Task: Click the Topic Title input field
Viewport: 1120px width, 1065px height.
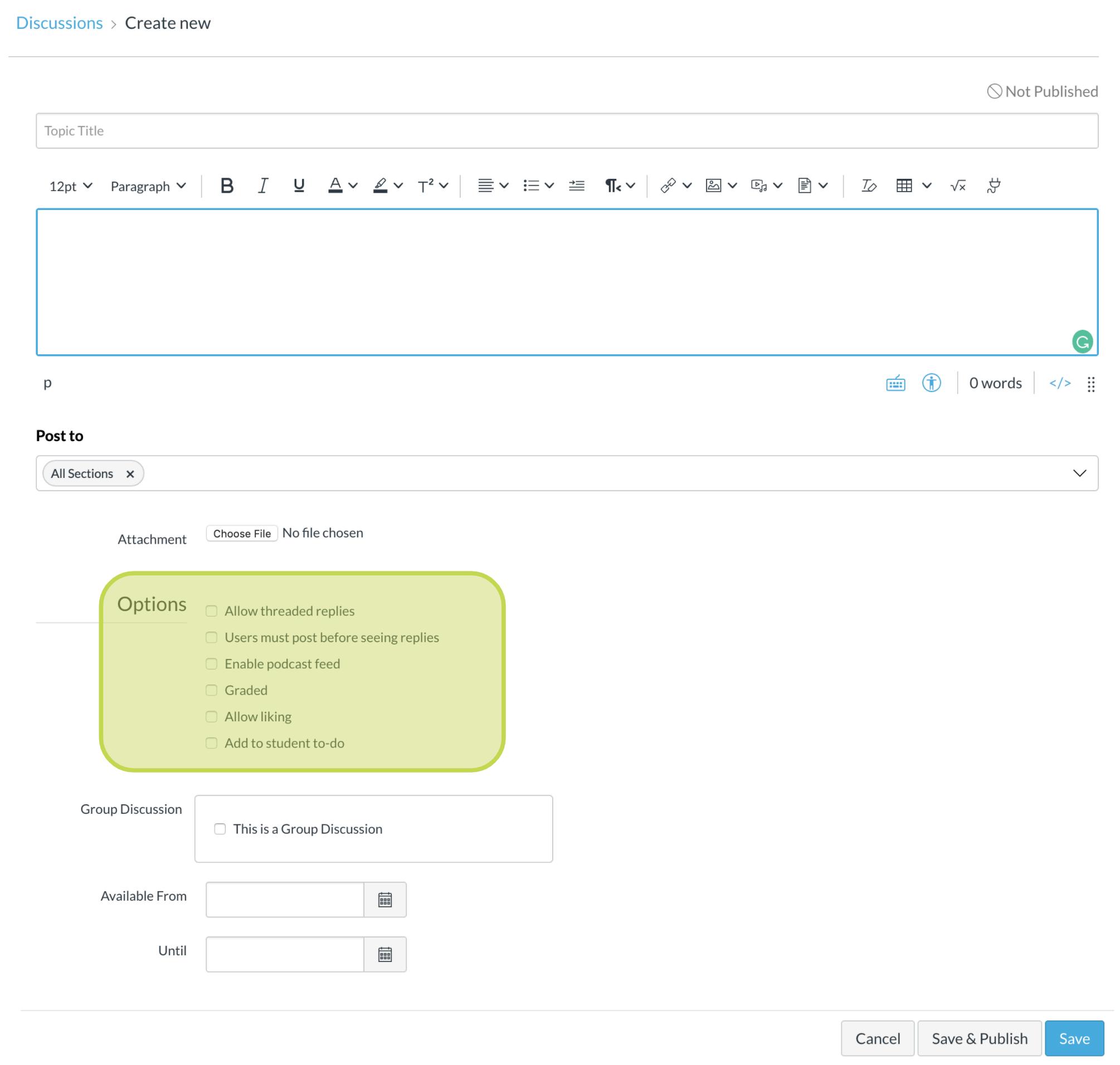Action: click(x=566, y=130)
